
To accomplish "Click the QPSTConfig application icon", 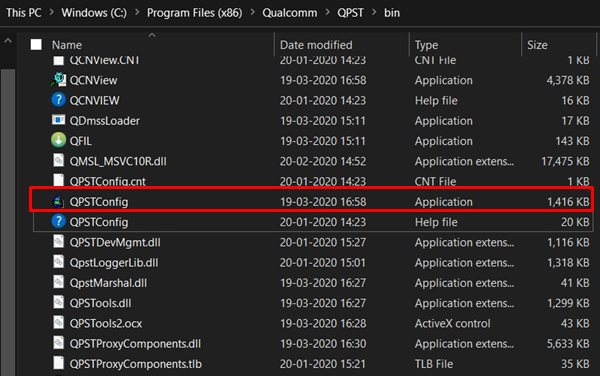I will pos(58,202).
